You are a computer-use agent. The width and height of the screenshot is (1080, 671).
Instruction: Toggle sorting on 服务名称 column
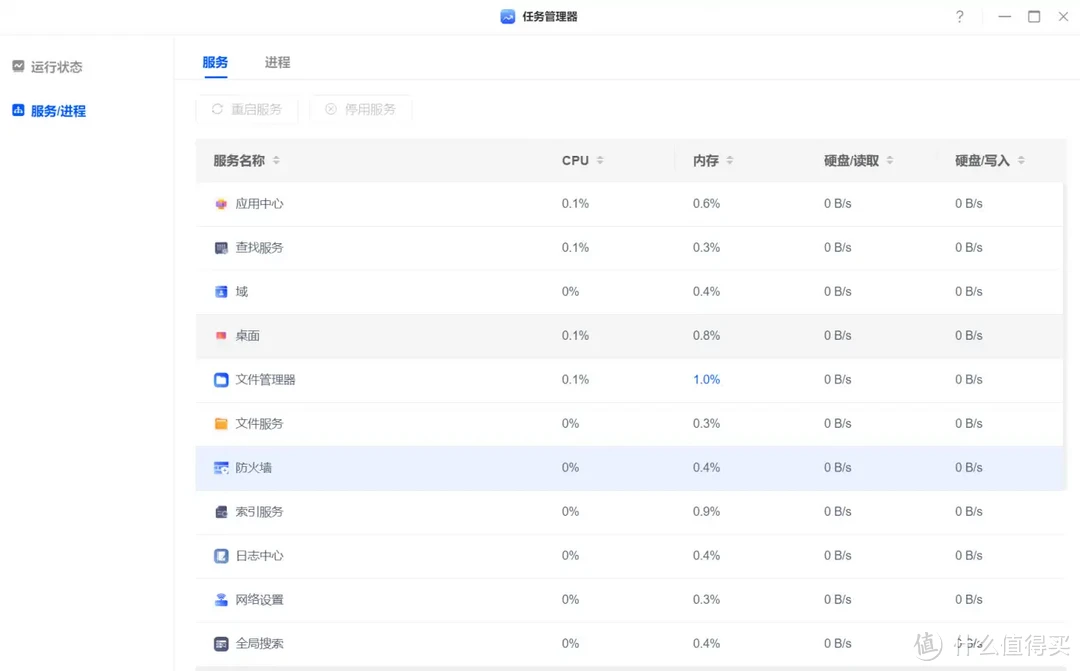click(275, 160)
